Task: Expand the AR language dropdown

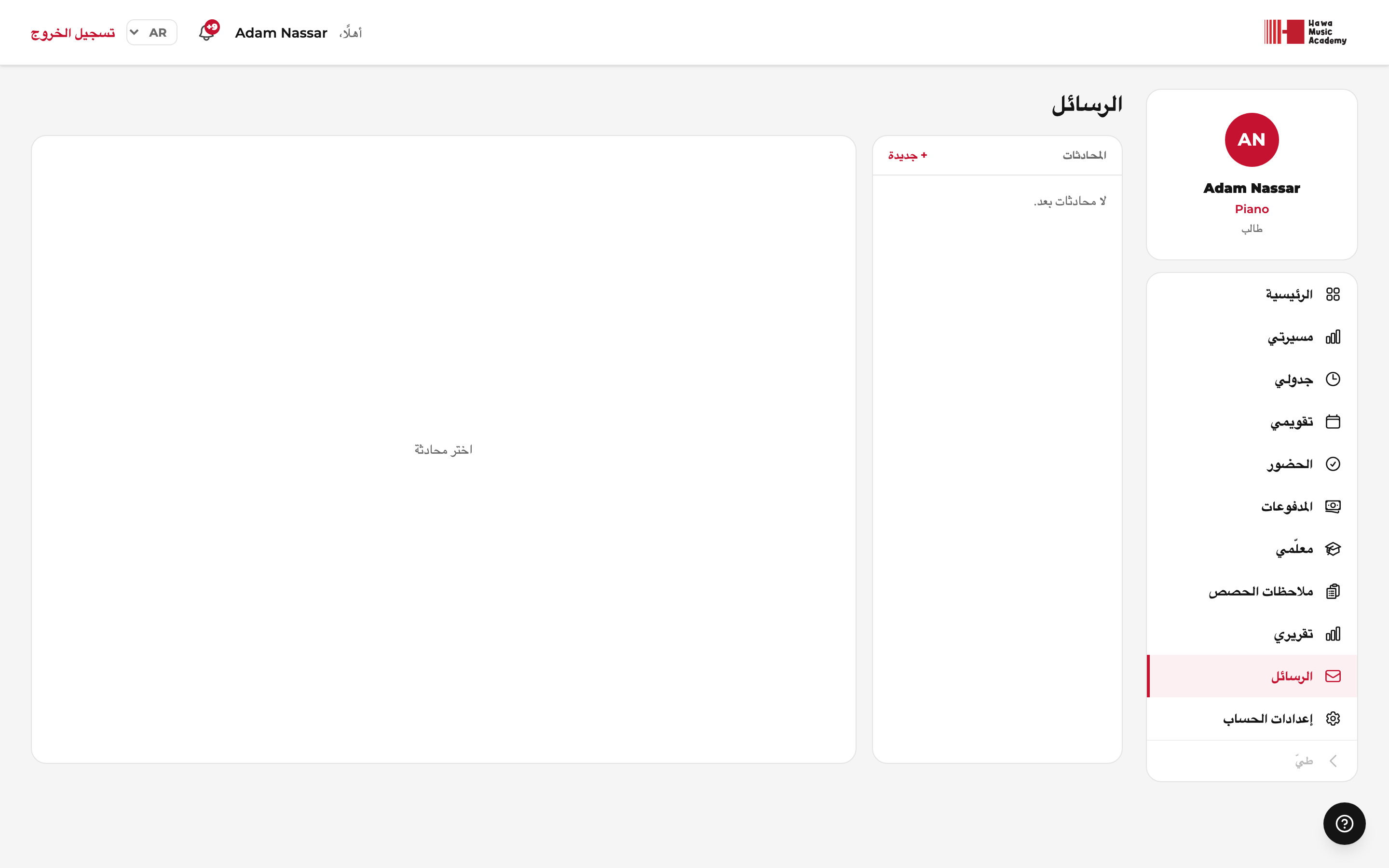Action: [151, 32]
